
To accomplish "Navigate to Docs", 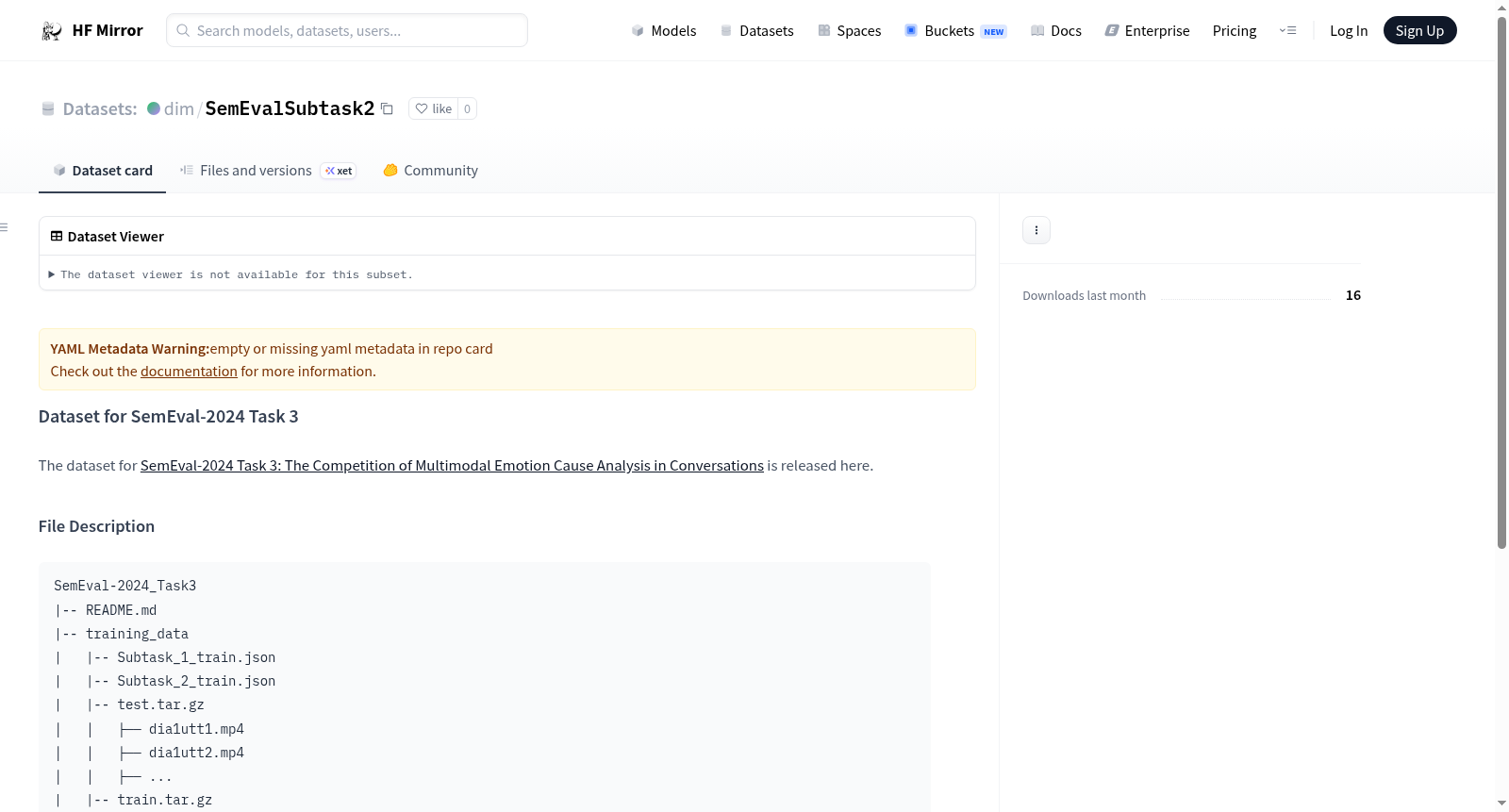I will (1056, 30).
